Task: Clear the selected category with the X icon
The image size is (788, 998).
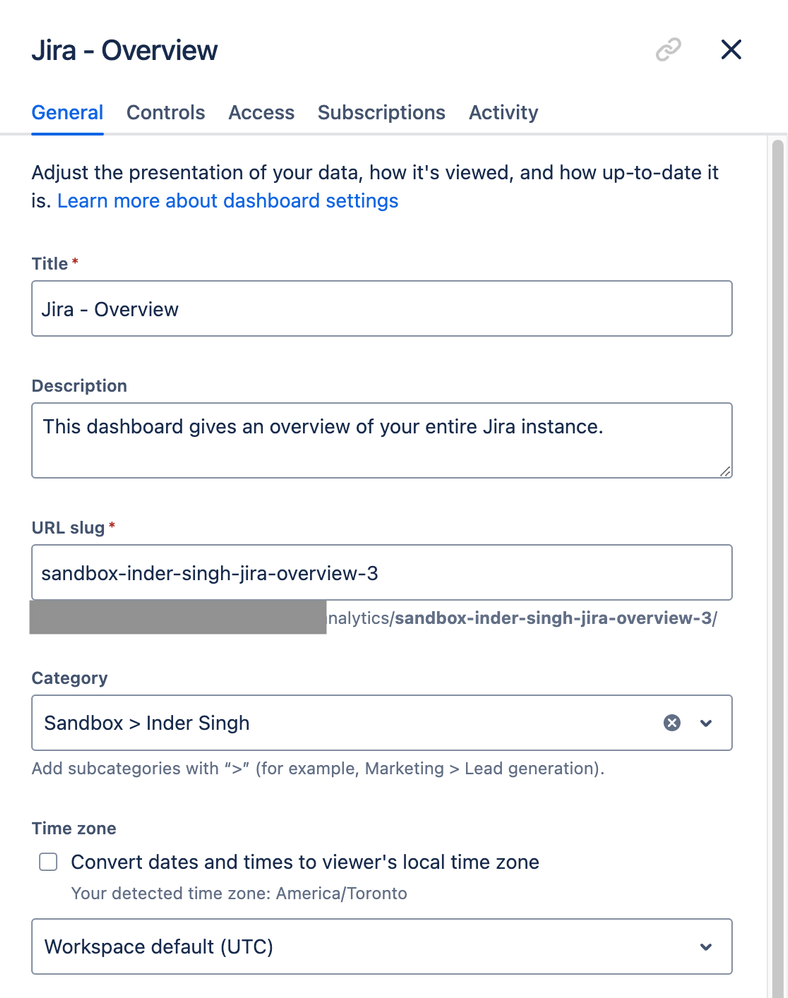Action: (x=671, y=722)
